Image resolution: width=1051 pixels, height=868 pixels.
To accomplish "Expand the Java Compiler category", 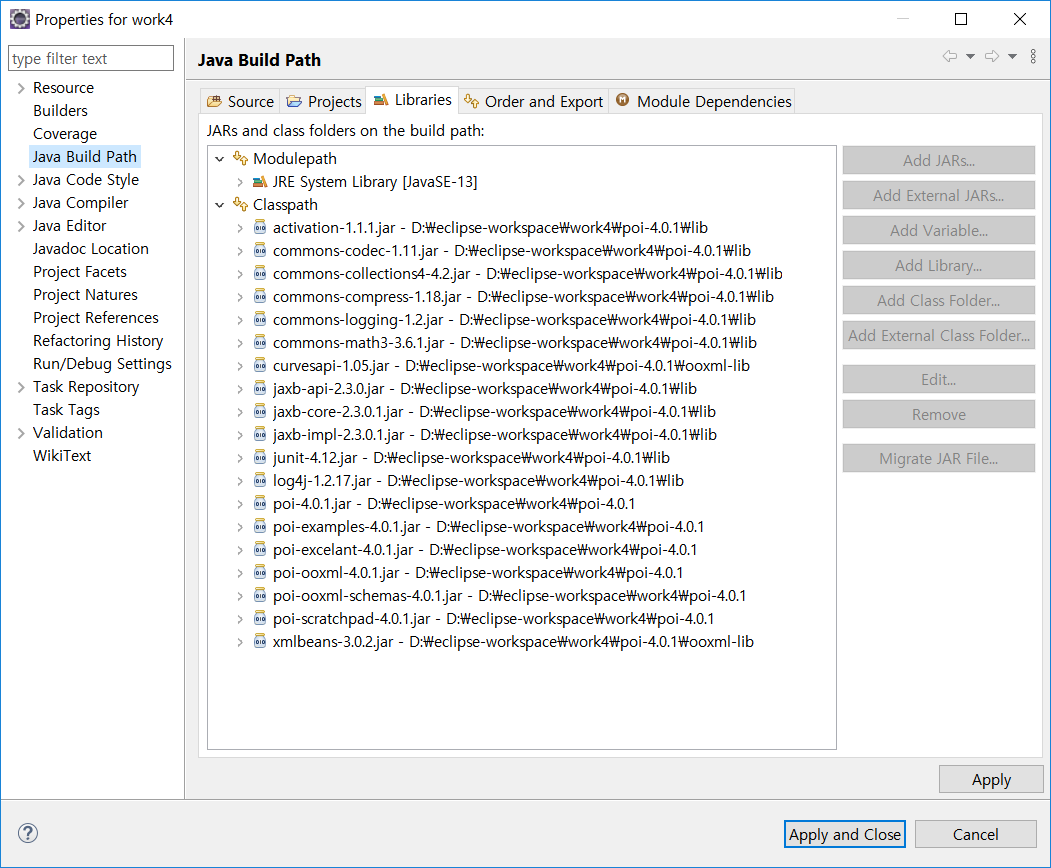I will tap(21, 202).
